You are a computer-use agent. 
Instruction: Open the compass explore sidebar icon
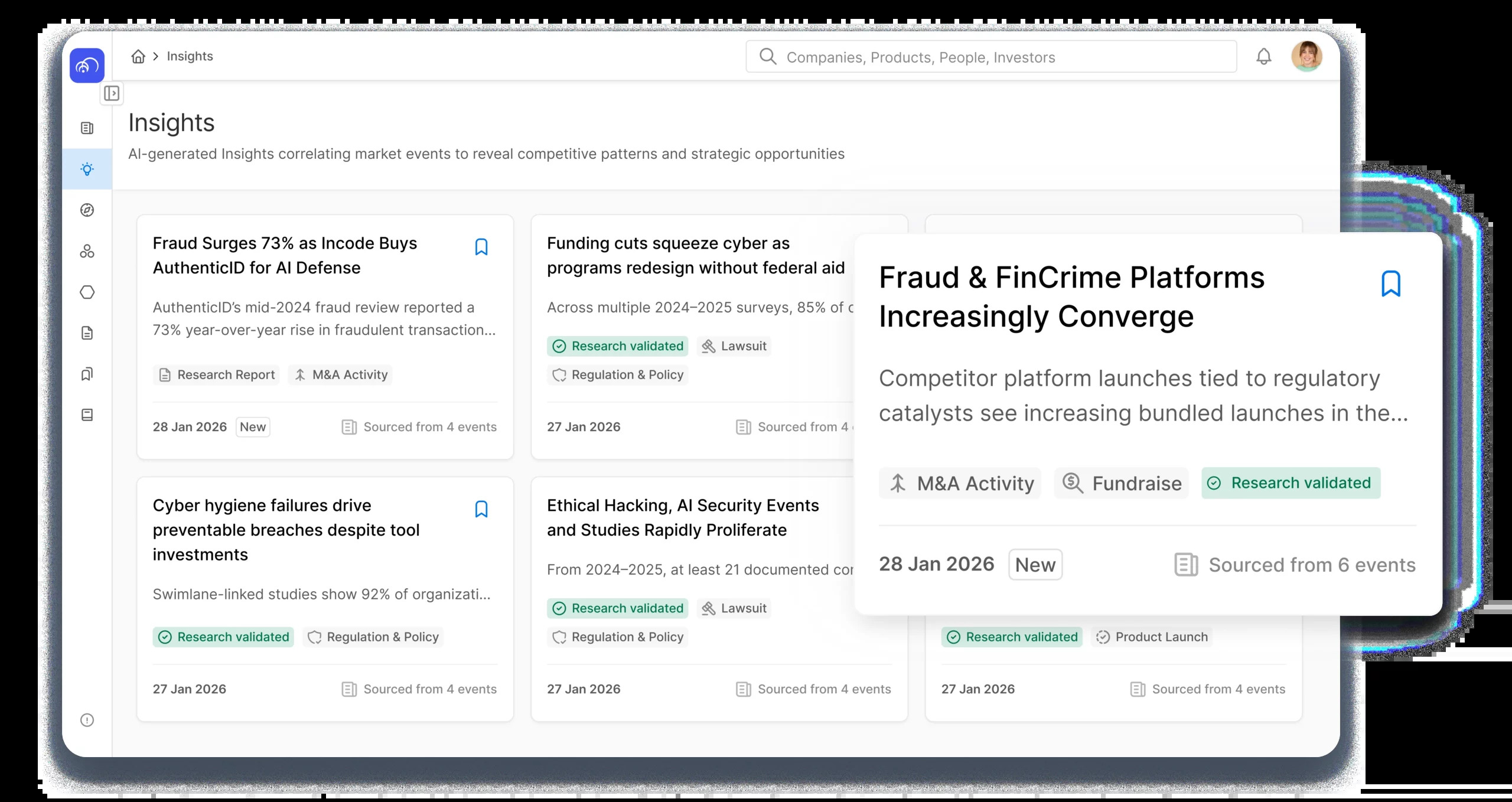[x=87, y=210]
